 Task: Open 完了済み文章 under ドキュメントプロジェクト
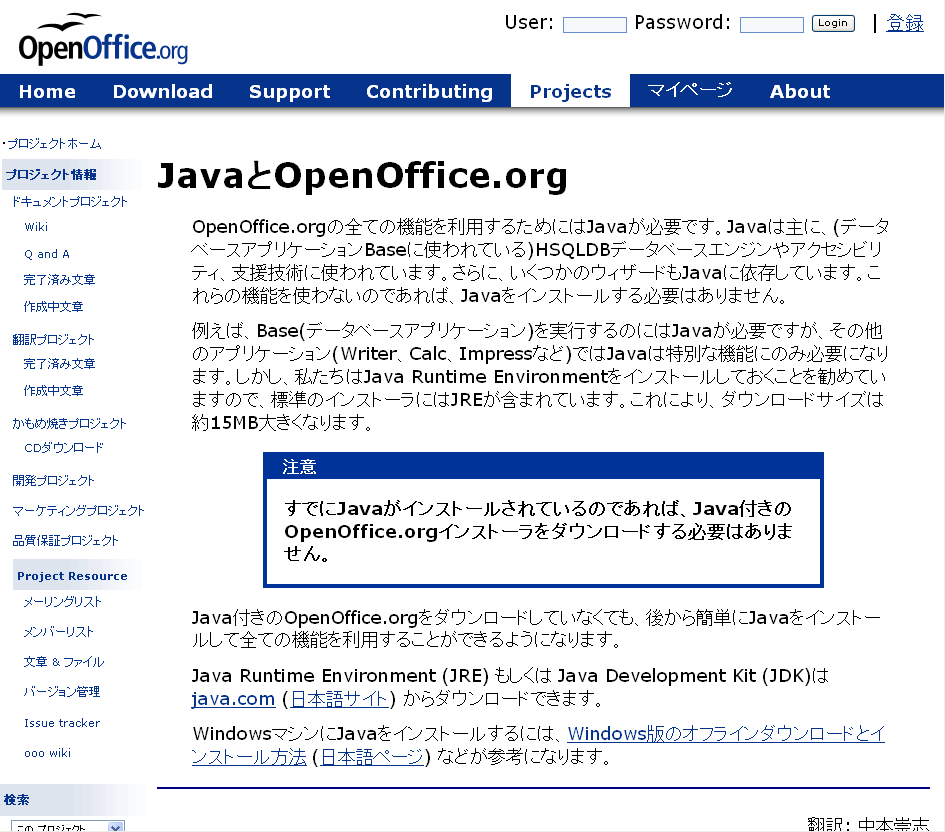59,280
